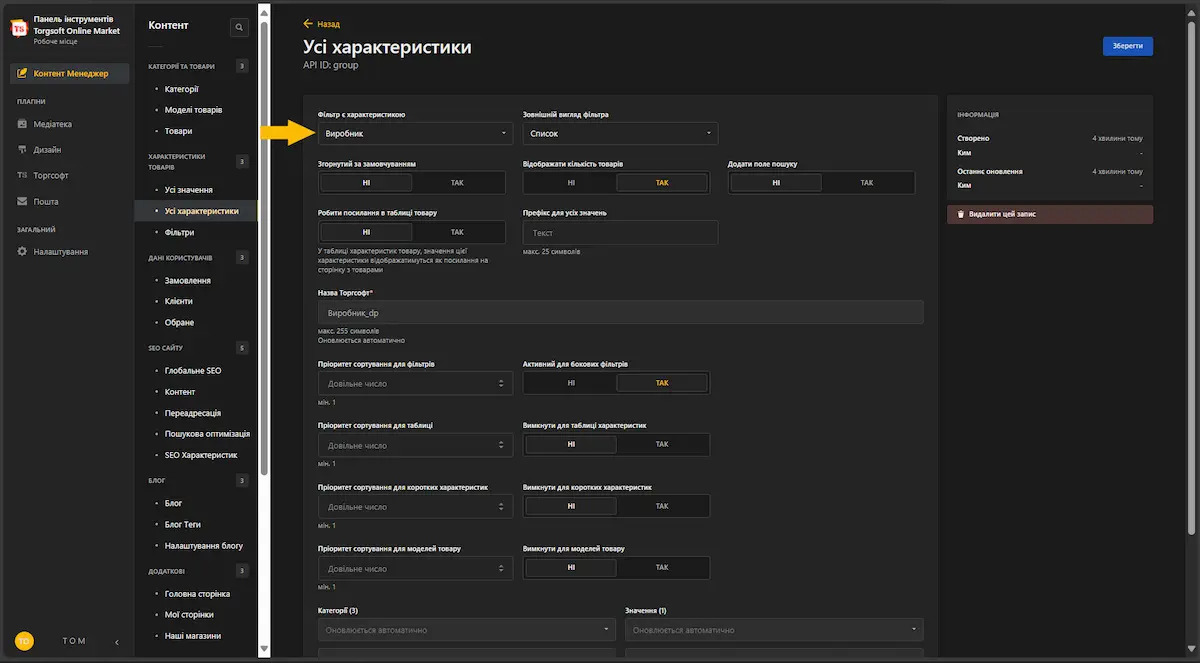This screenshot has height=663, width=1200.
Task: Go to Категорії in the content menu
Action: point(181,89)
